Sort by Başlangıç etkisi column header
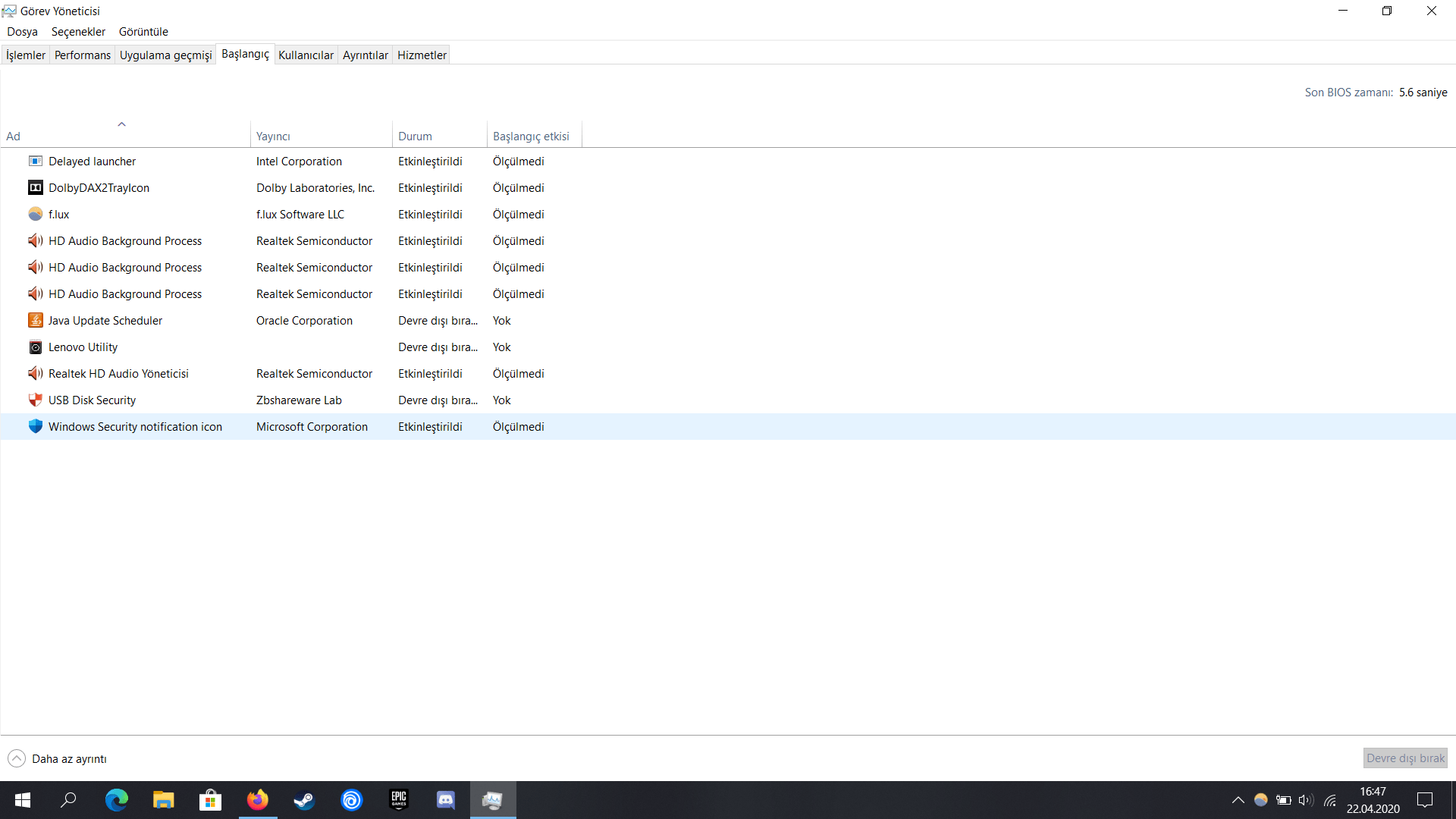Image resolution: width=1456 pixels, height=819 pixels. [x=531, y=136]
